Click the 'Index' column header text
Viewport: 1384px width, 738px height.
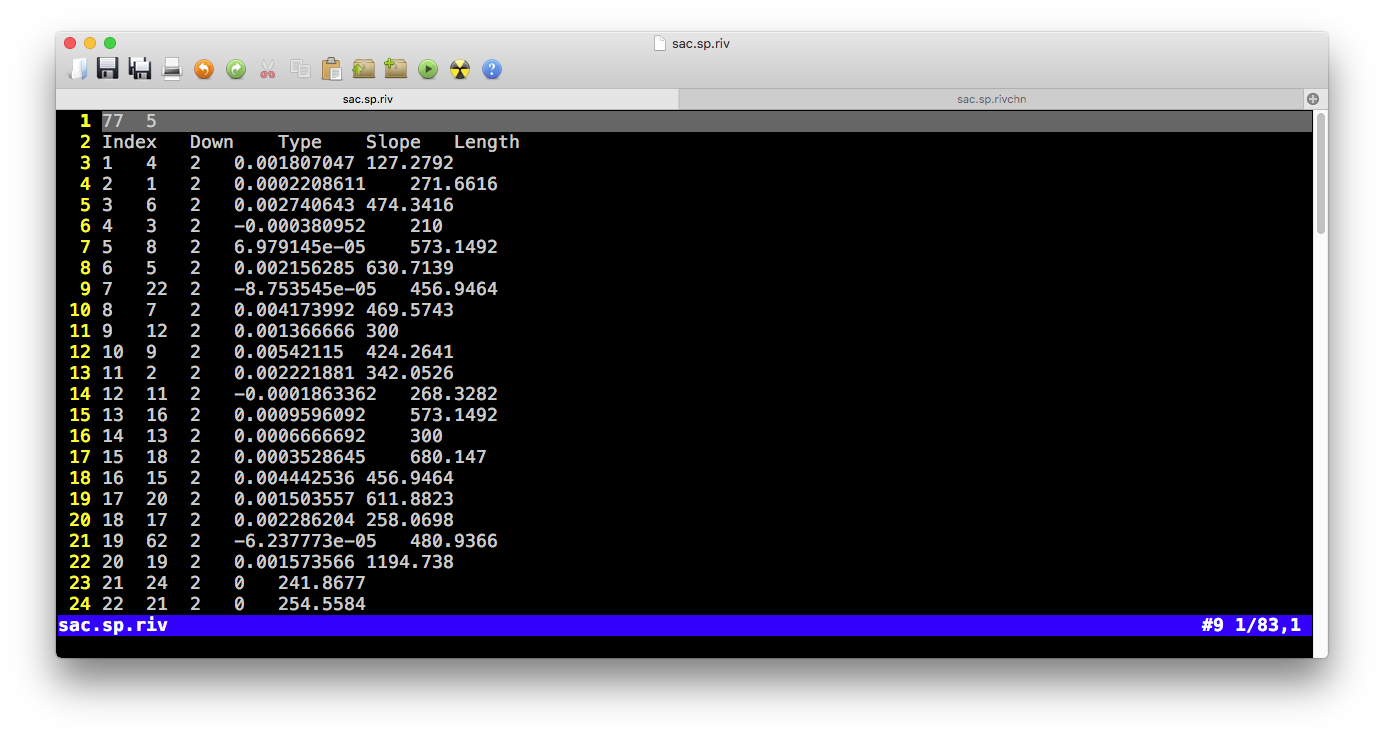[x=129, y=142]
